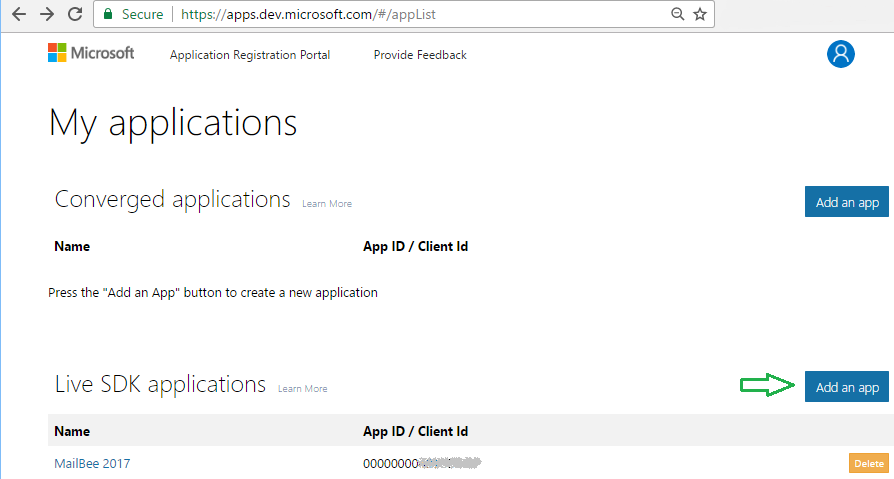Click App ID / Client Id header in Converged table

pyautogui.click(x=416, y=246)
